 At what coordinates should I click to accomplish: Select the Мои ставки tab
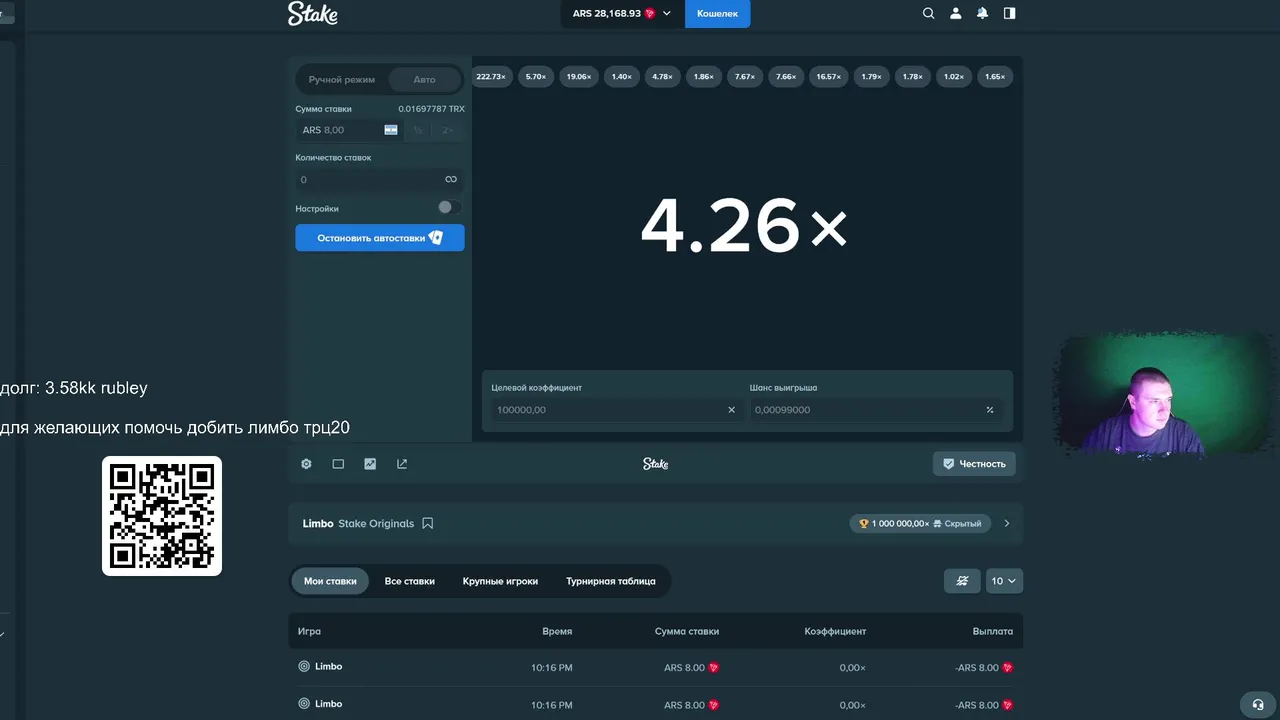point(330,581)
